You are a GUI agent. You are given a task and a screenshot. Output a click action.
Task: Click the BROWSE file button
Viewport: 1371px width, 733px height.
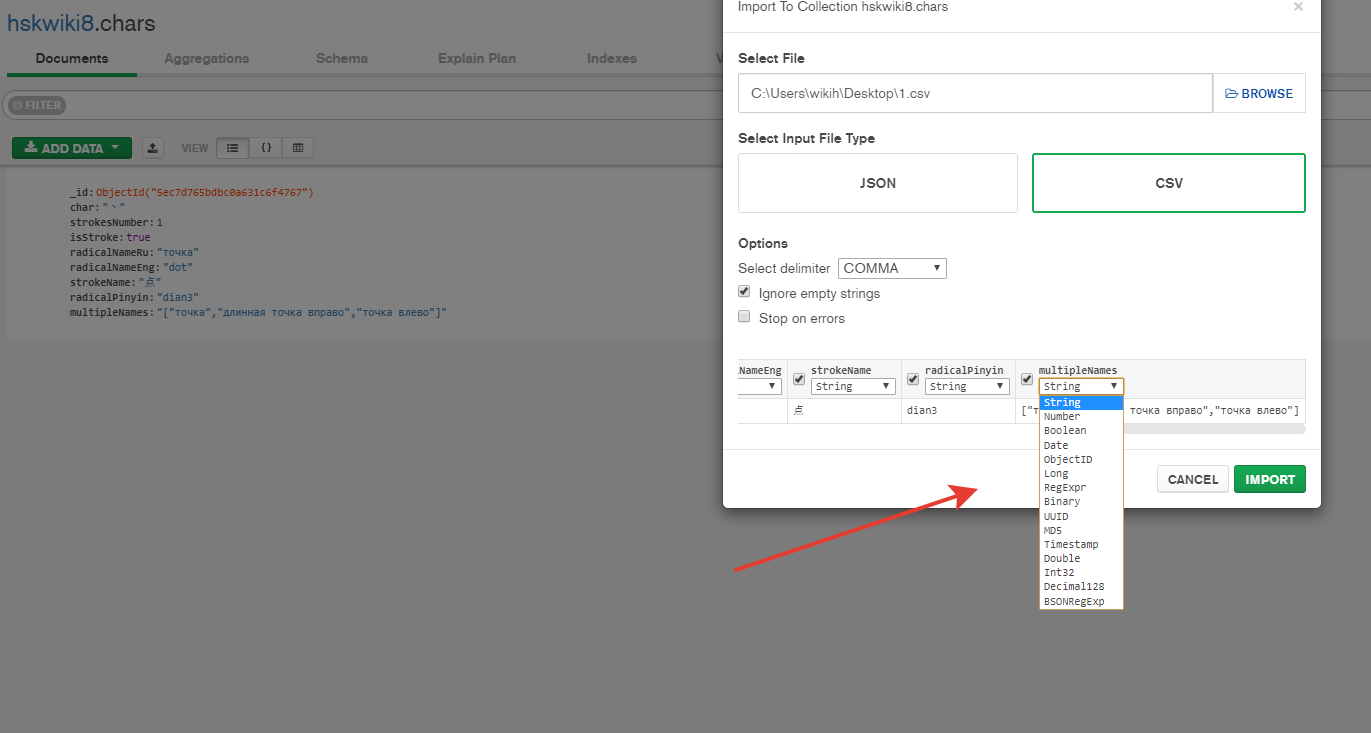(x=1259, y=93)
